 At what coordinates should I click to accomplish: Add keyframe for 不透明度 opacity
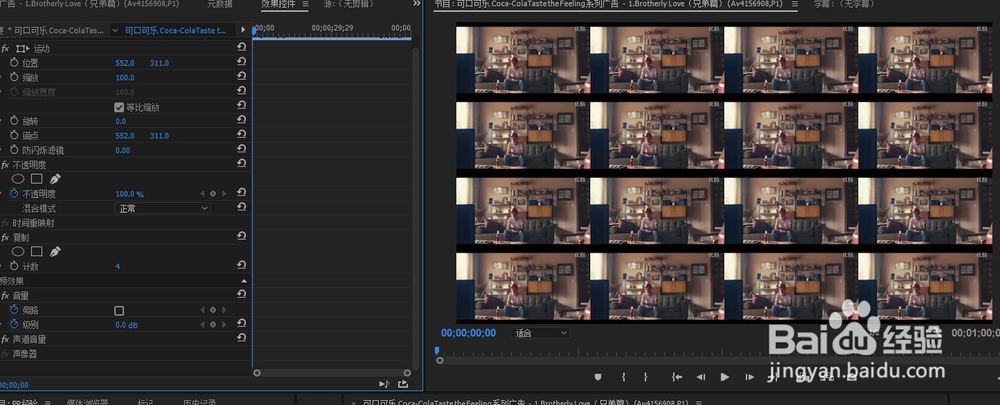click(213, 193)
